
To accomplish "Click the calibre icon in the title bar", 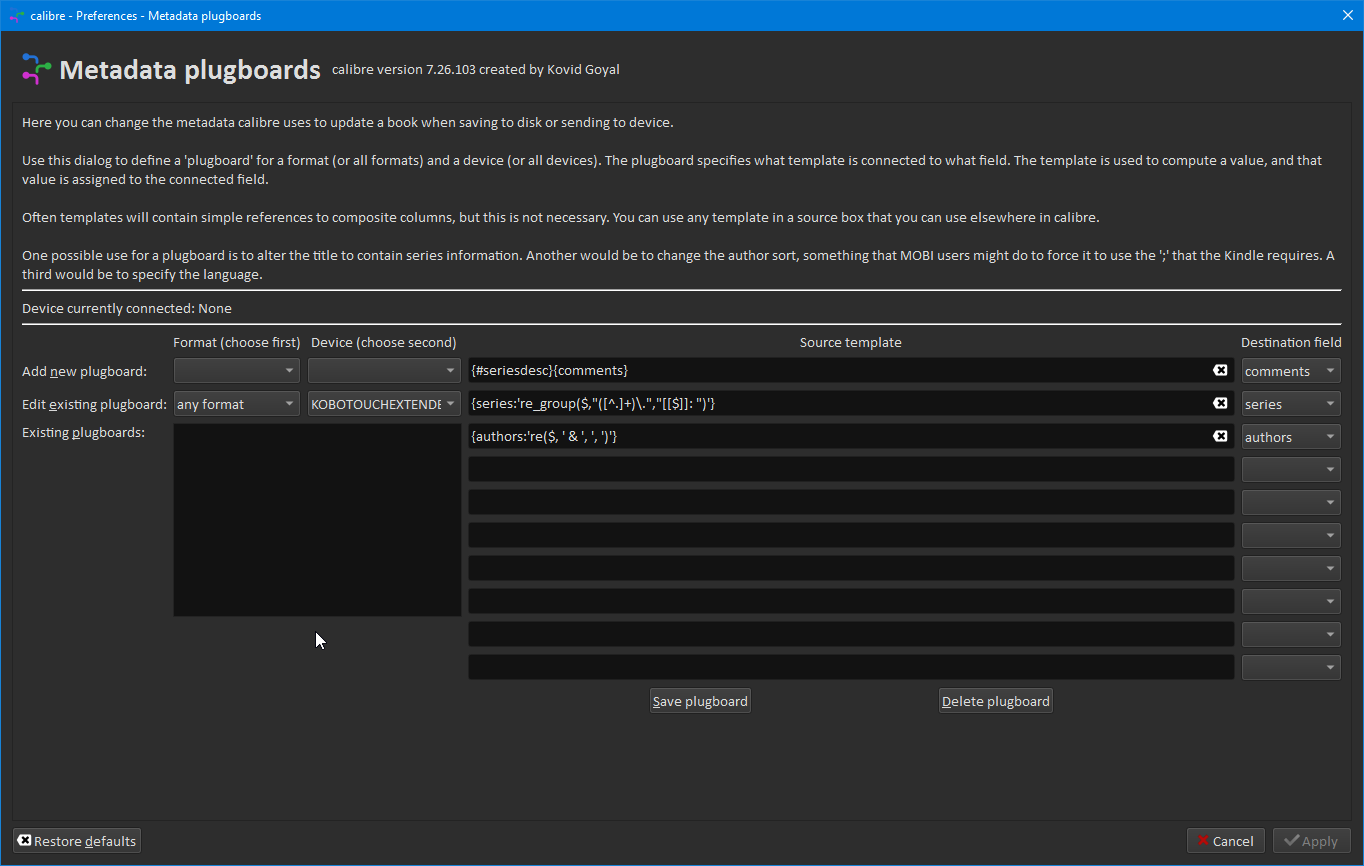I will coord(16,16).
